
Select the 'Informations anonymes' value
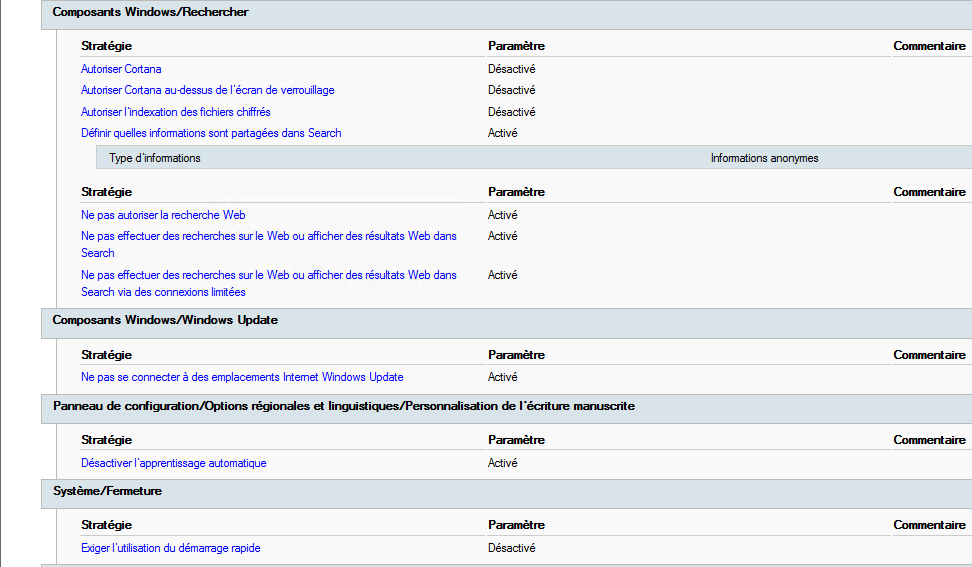click(x=764, y=158)
